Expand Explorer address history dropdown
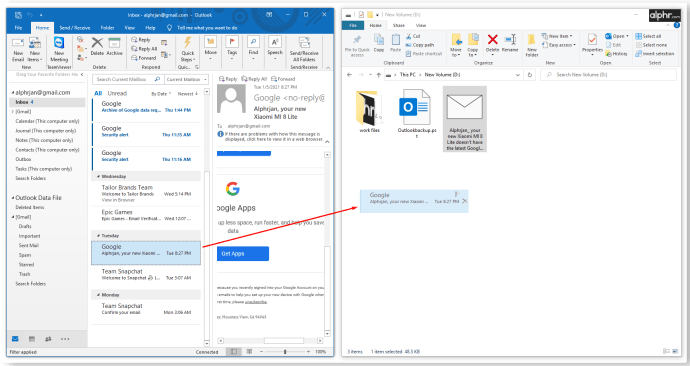 coord(518,75)
